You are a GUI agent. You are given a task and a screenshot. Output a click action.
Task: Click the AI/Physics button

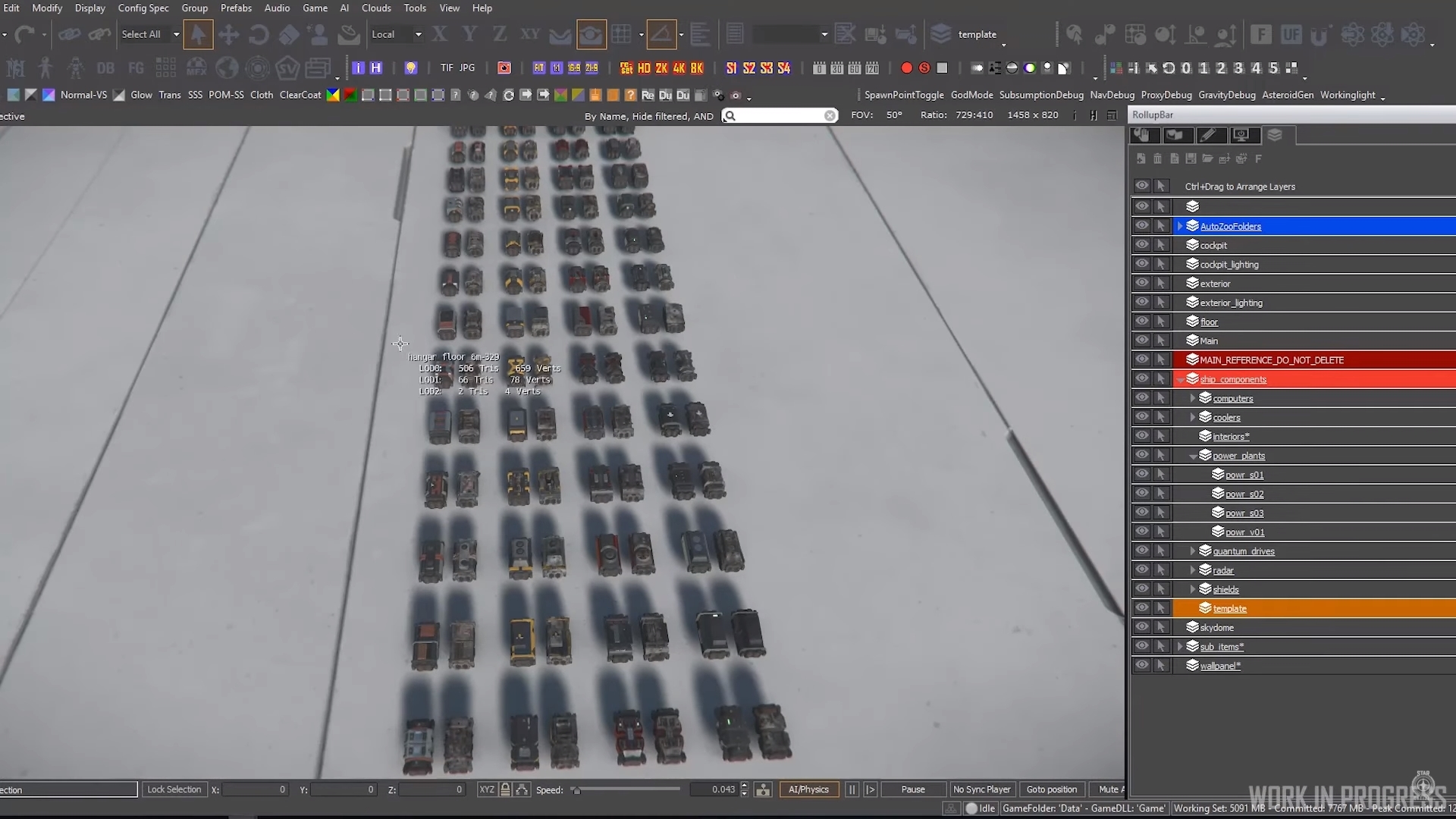point(808,789)
